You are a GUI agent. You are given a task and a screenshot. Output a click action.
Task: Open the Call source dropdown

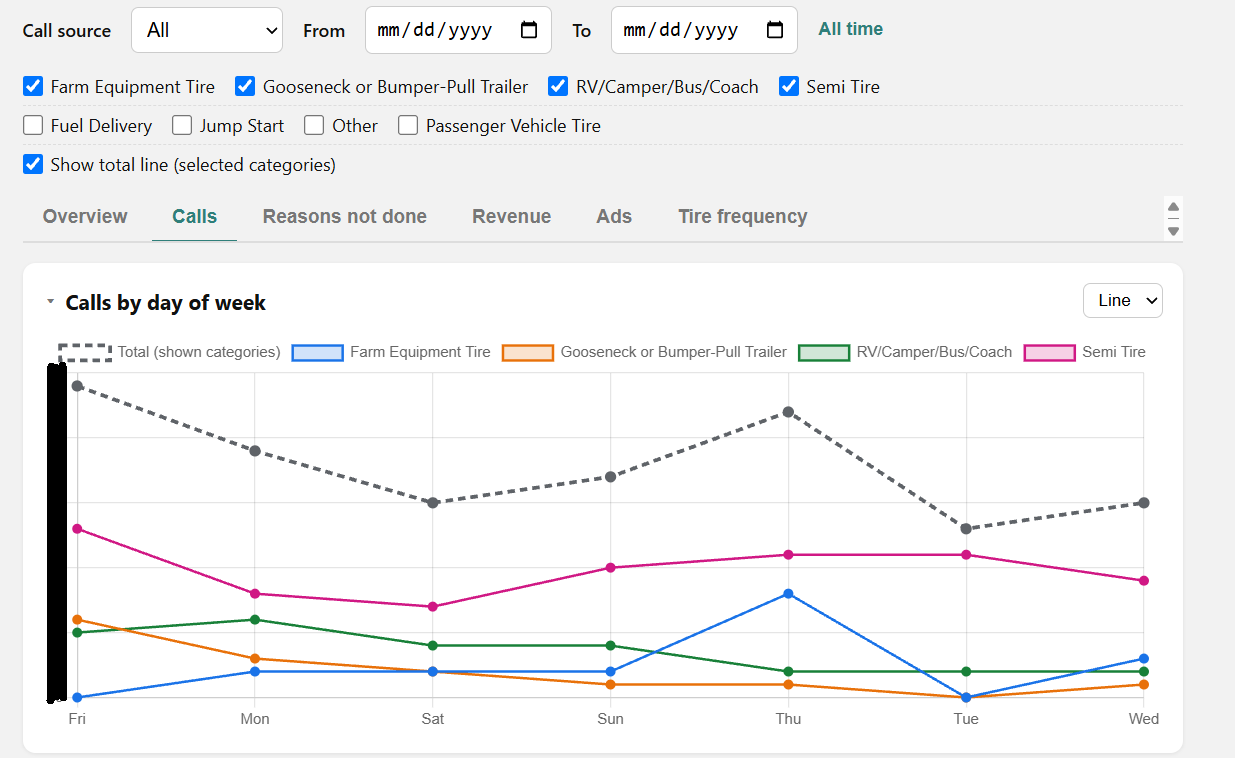[x=207, y=30]
